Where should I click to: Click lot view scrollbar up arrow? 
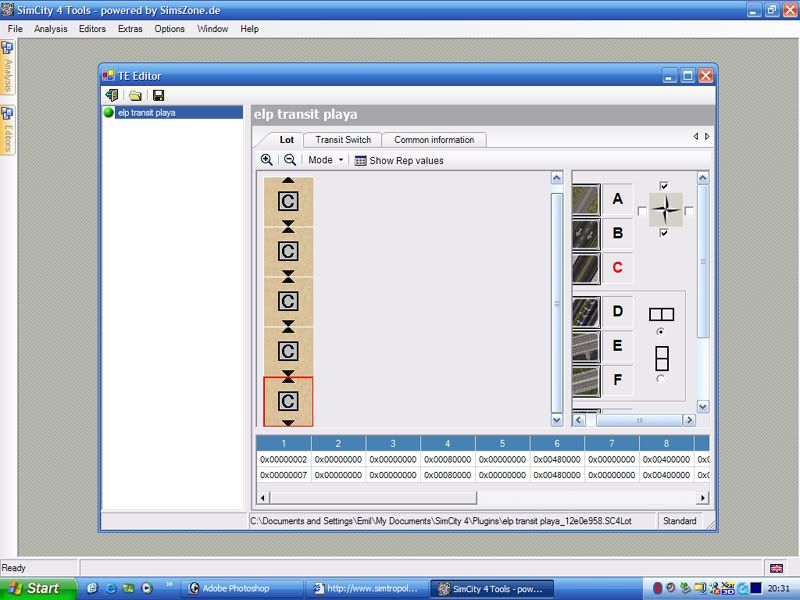557,178
